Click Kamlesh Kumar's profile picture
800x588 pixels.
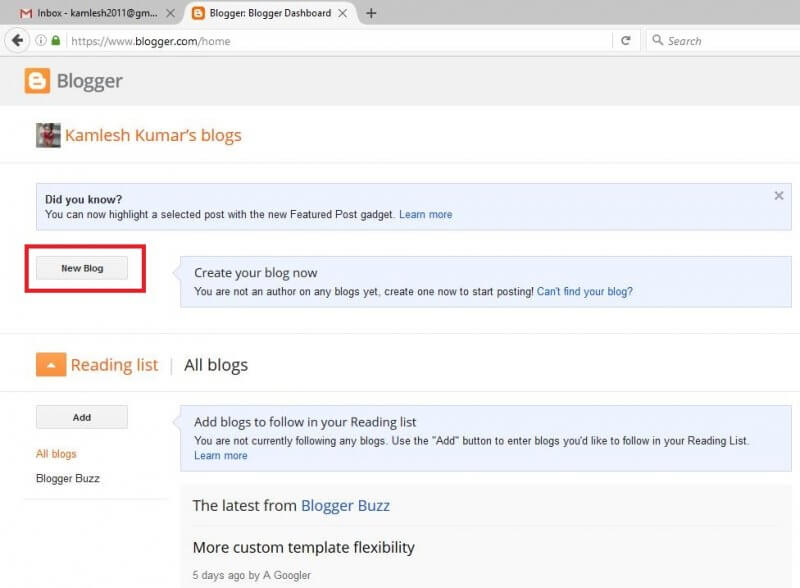[x=48, y=135]
